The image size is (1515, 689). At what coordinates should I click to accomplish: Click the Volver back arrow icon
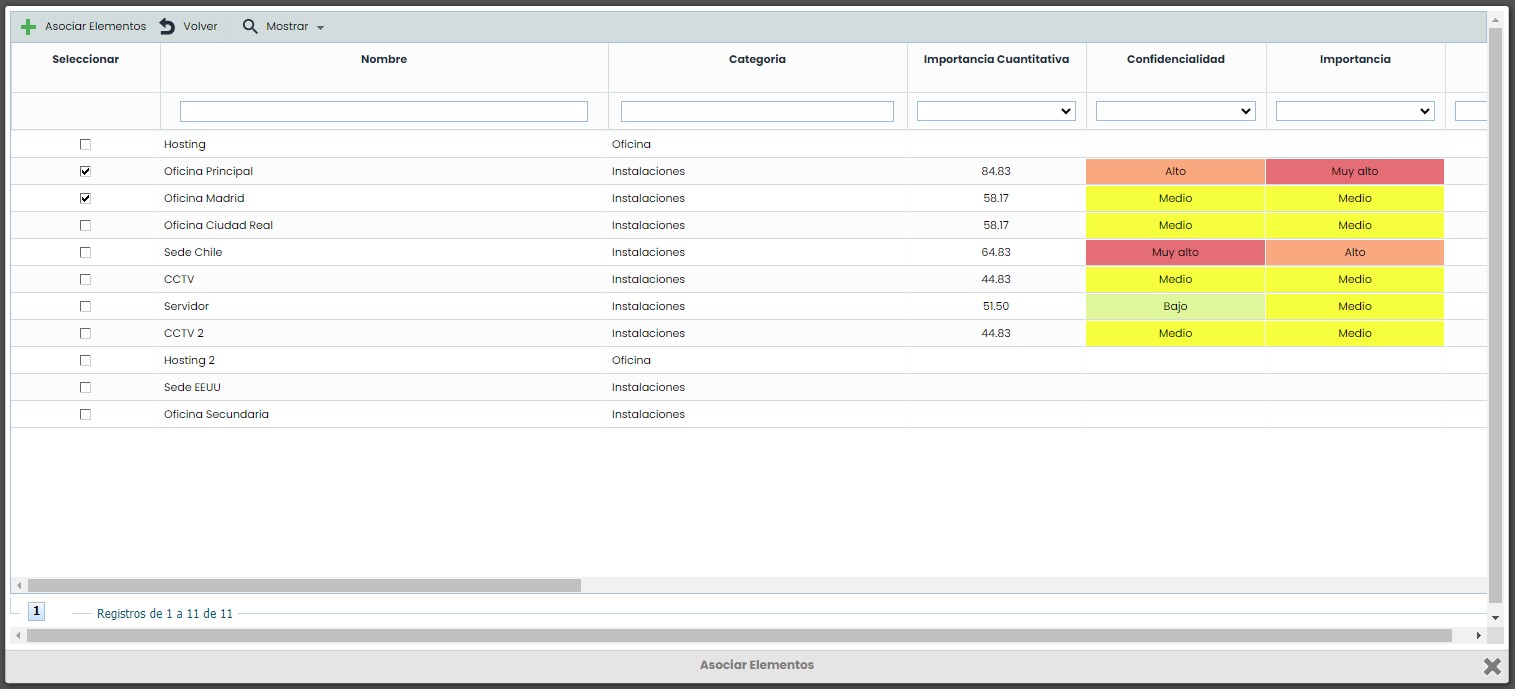167,27
